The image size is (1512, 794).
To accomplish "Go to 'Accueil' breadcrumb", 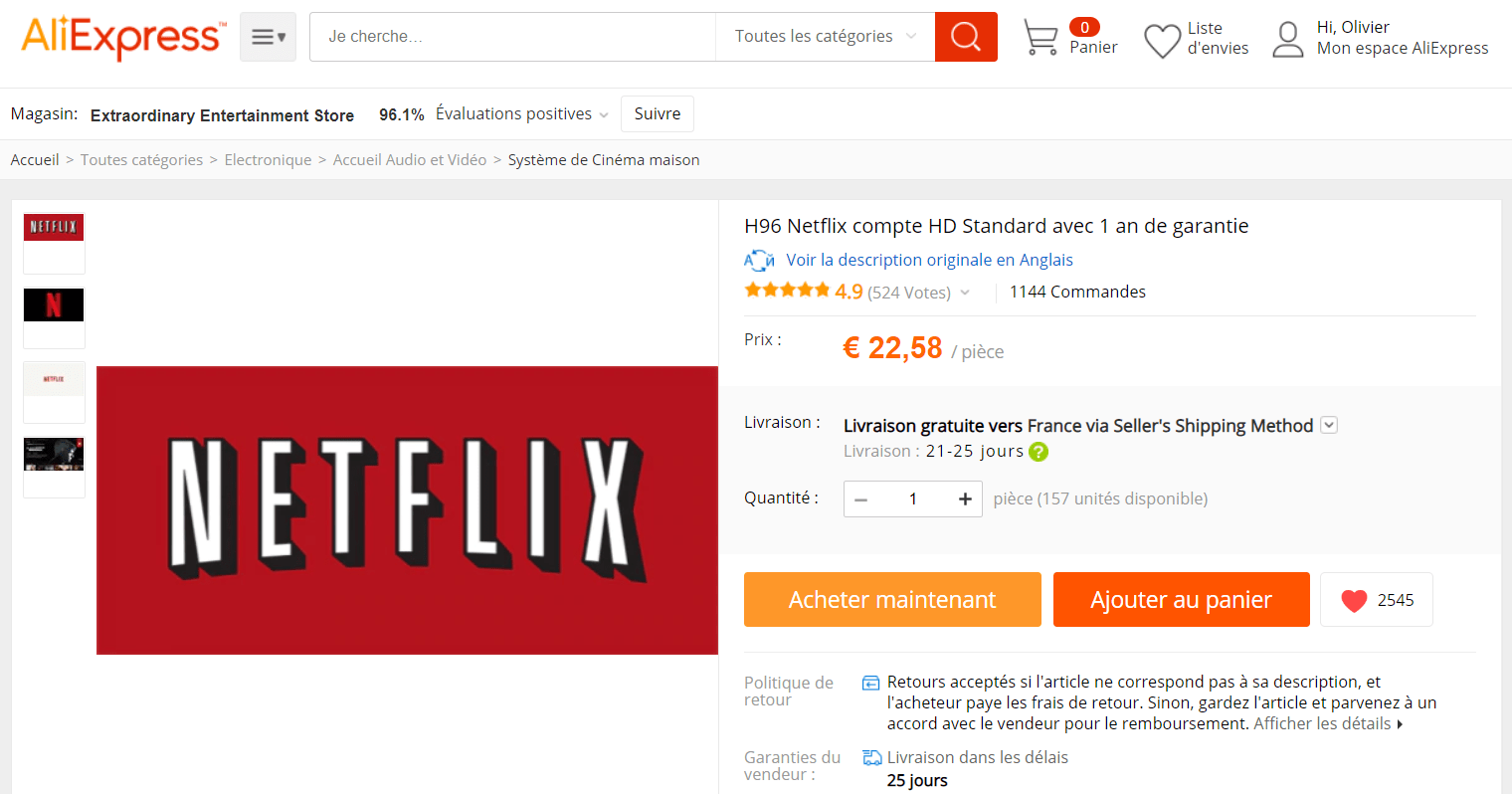I will click(x=35, y=160).
